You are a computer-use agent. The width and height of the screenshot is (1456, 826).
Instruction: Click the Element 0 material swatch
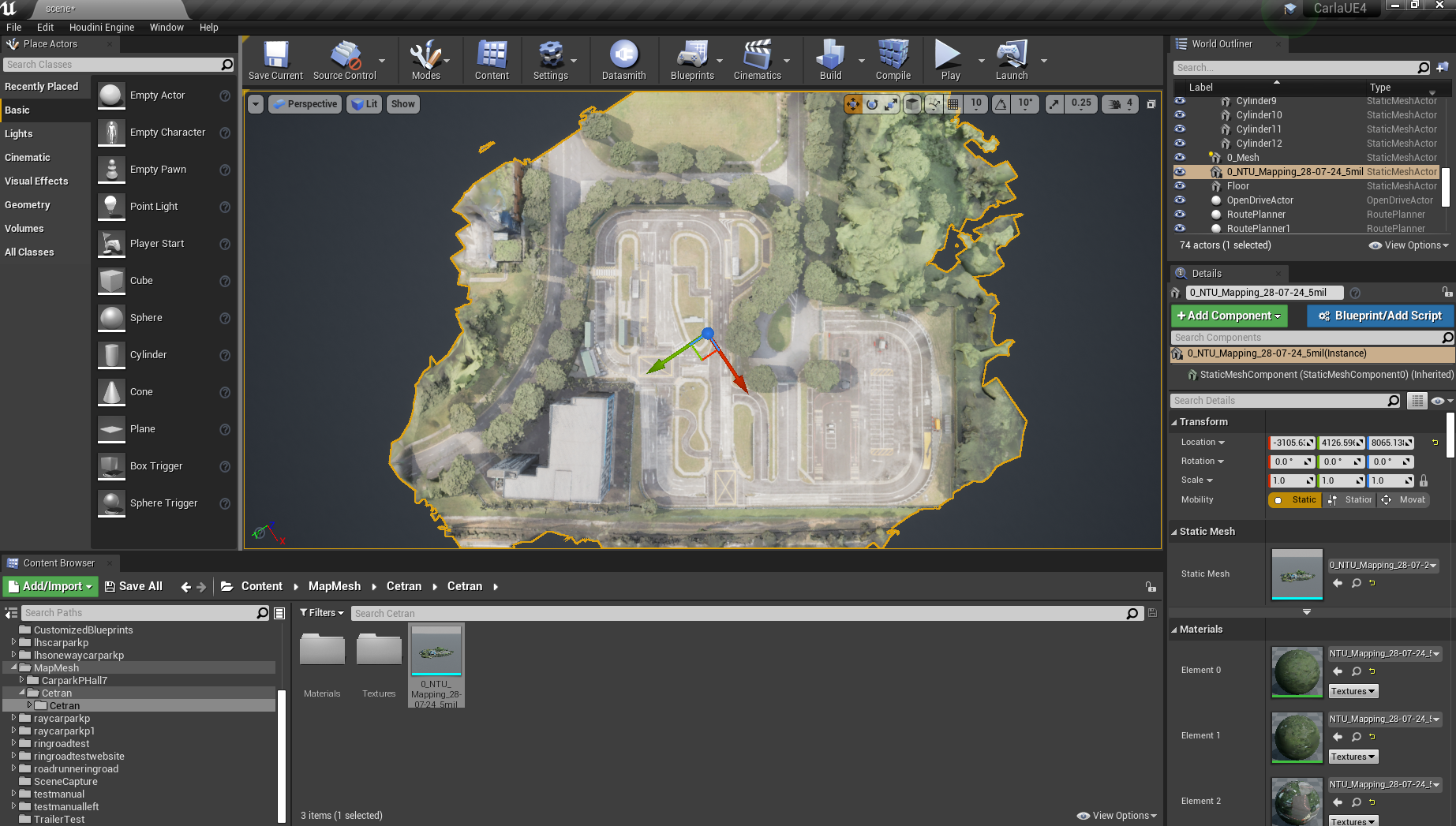click(1297, 671)
